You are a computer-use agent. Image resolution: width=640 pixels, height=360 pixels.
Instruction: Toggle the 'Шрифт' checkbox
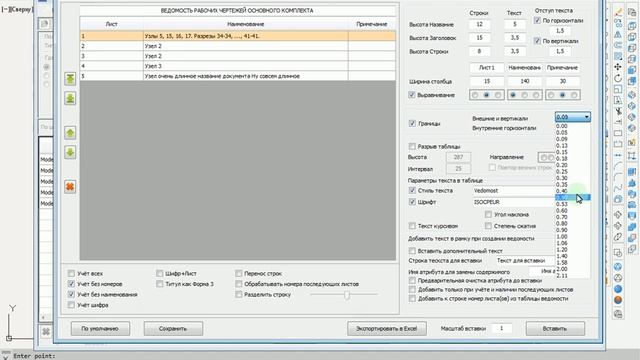click(412, 202)
